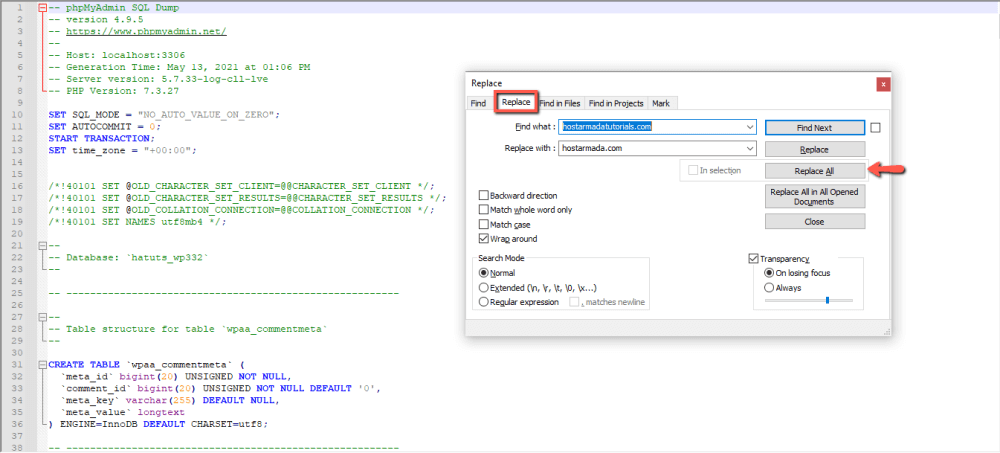The image size is (1000, 453).
Task: Click line number 10 in the margin
Action: click(x=18, y=115)
